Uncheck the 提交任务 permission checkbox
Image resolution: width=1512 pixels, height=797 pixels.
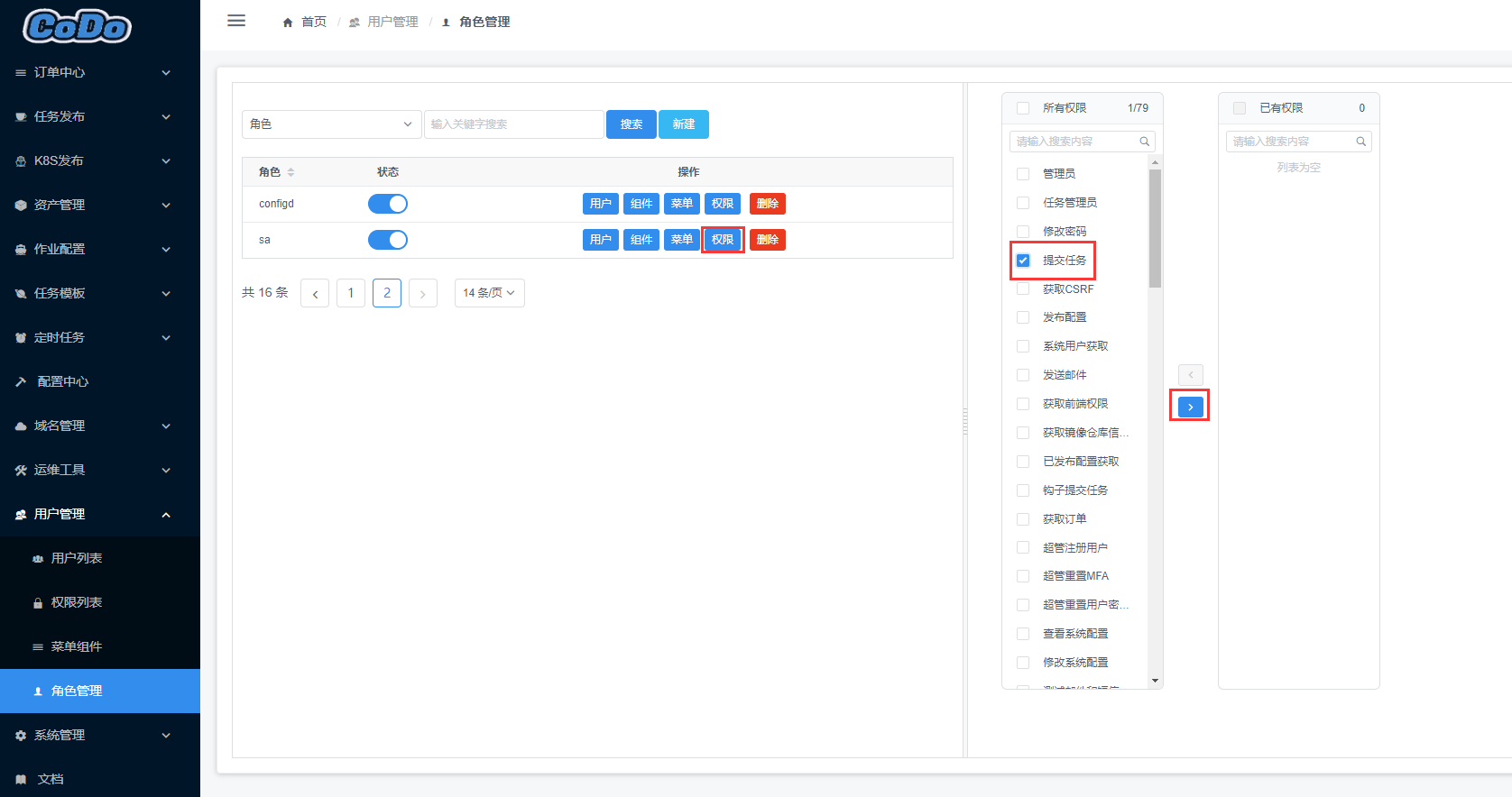pos(1023,261)
